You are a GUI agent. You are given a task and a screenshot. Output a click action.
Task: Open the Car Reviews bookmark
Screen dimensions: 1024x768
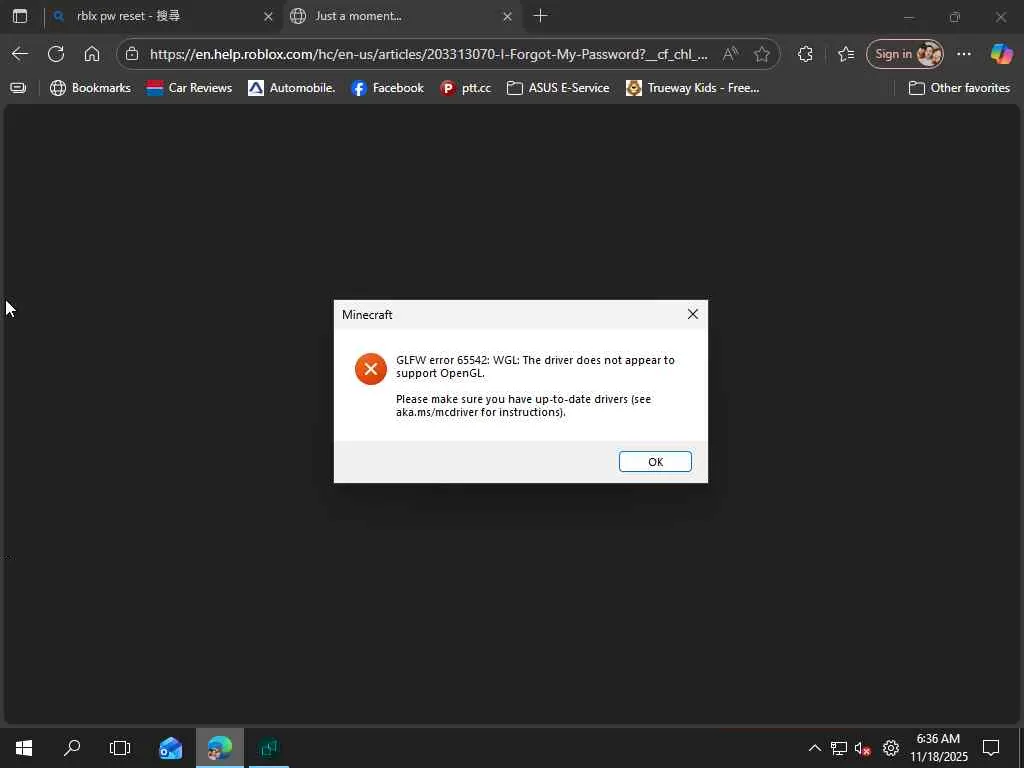tap(190, 88)
